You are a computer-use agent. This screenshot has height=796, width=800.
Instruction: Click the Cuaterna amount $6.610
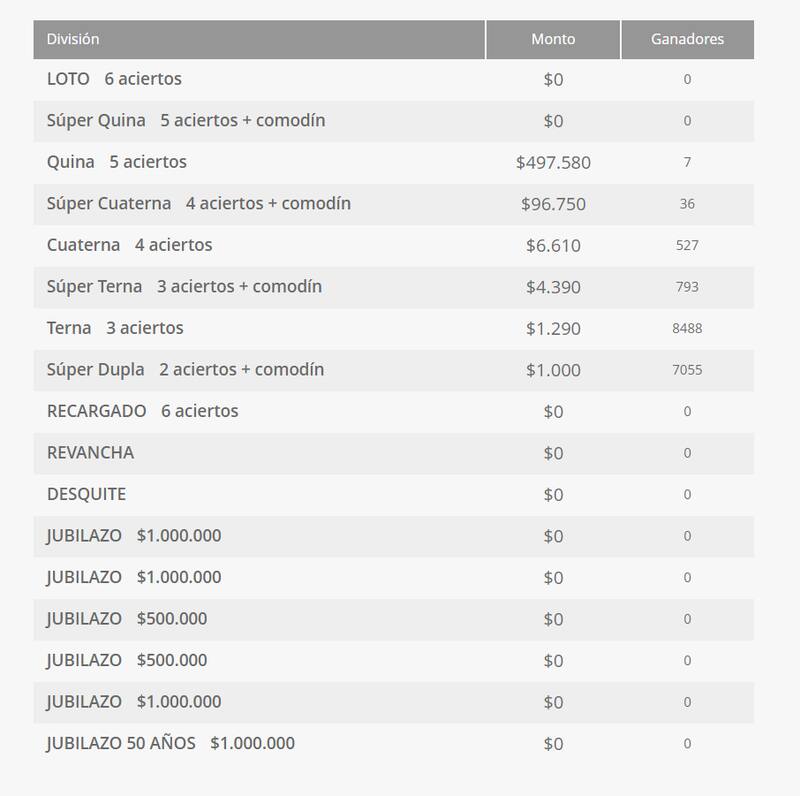553,245
